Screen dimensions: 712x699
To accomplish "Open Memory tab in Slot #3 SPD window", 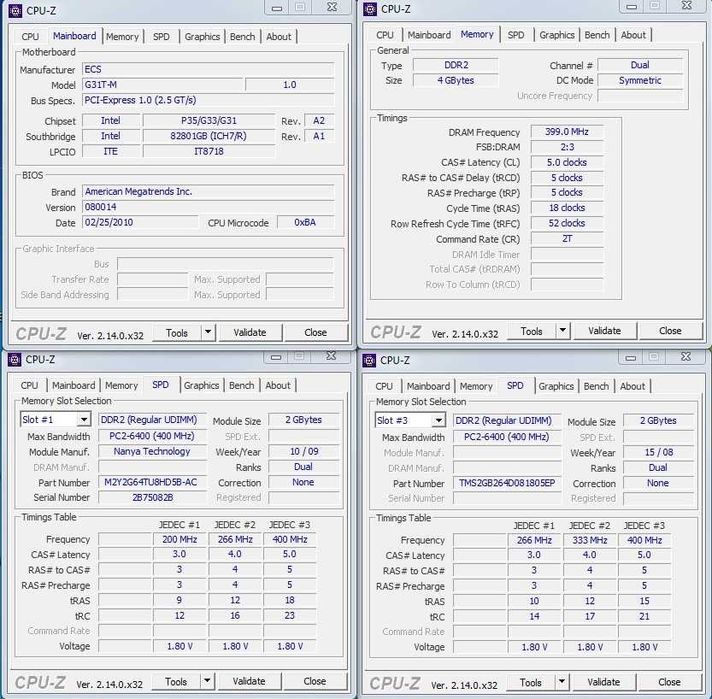I will [x=476, y=386].
